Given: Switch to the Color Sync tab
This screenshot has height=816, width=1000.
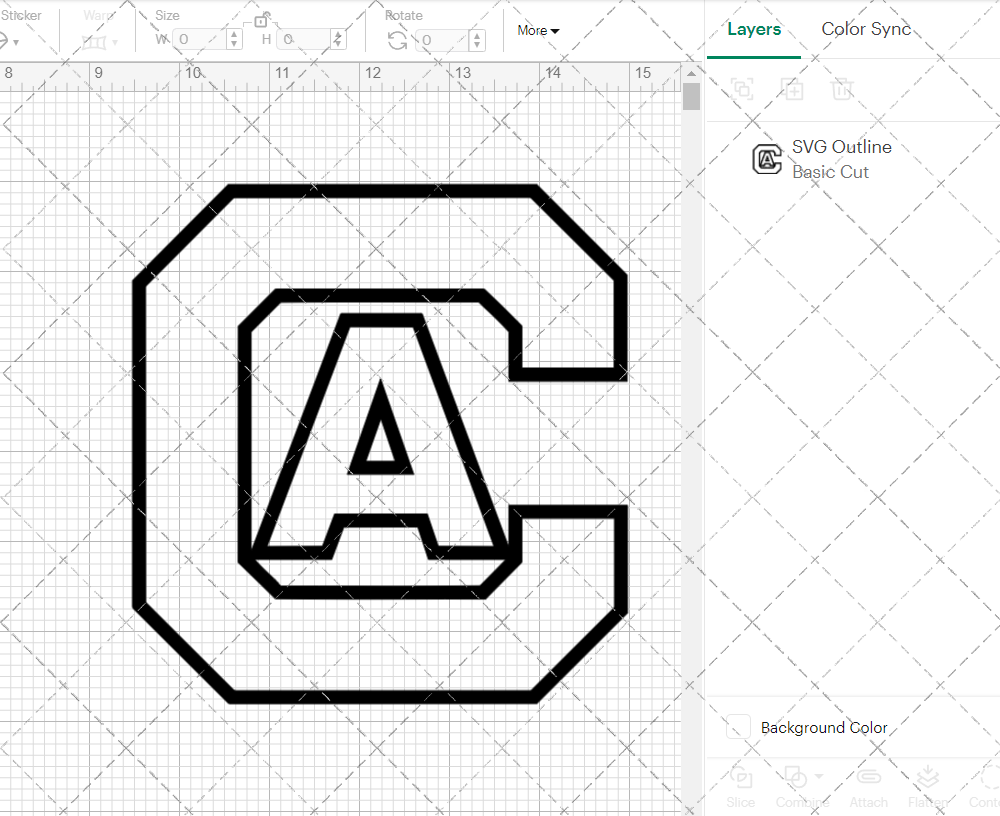Looking at the screenshot, I should tap(866, 29).
